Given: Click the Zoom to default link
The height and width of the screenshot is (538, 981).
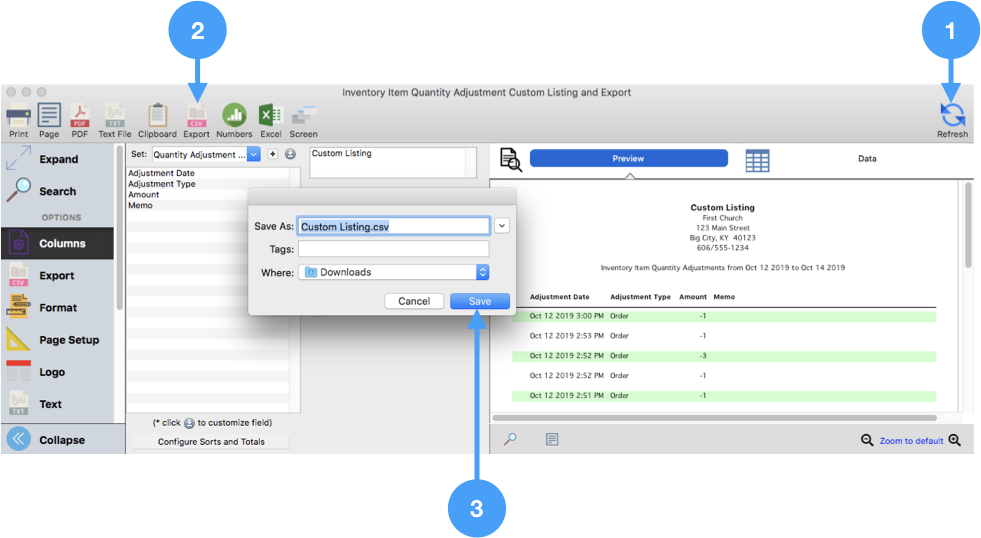Looking at the screenshot, I should tap(910, 441).
